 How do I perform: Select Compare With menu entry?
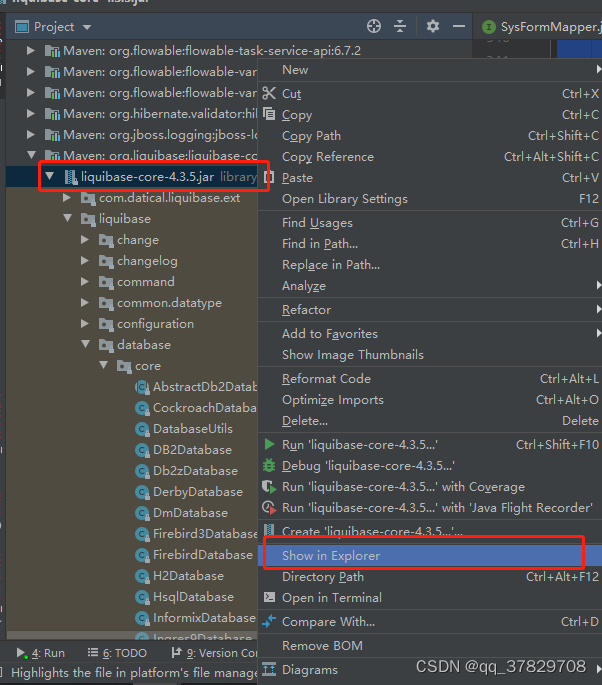point(430,621)
